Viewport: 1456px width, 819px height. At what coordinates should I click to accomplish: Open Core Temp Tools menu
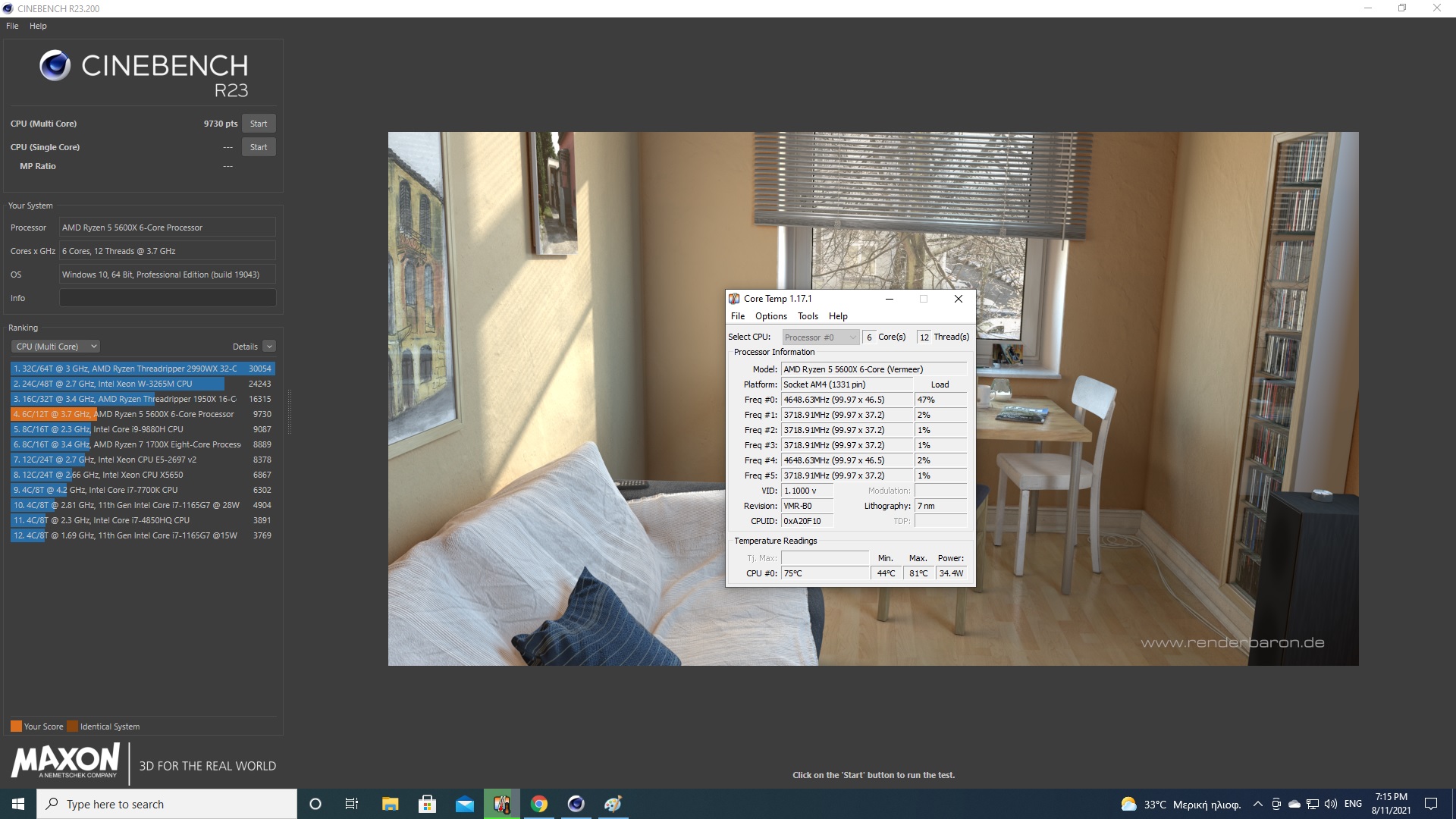click(x=808, y=316)
